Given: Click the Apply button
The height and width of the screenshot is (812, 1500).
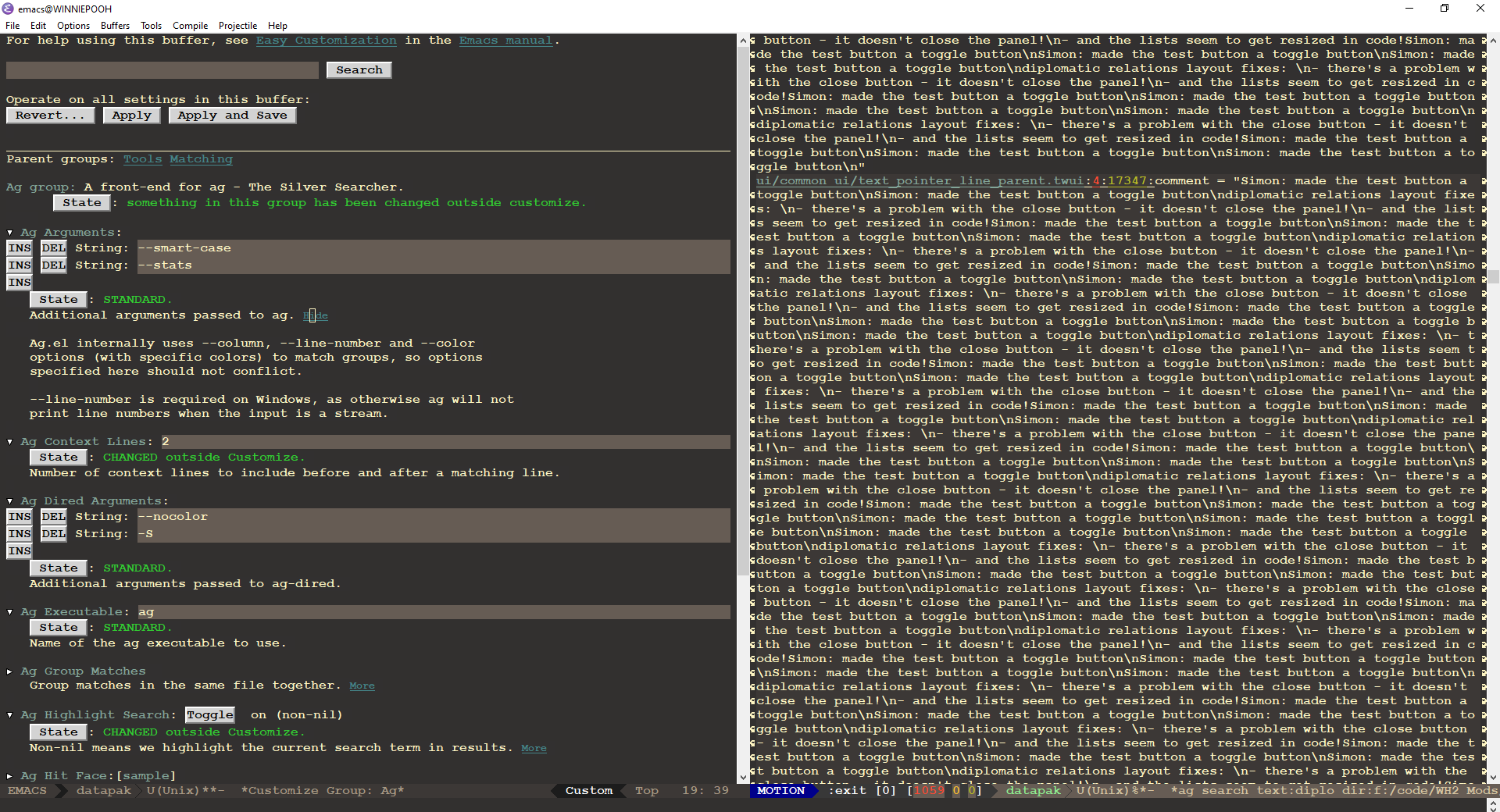Looking at the screenshot, I should 131,116.
